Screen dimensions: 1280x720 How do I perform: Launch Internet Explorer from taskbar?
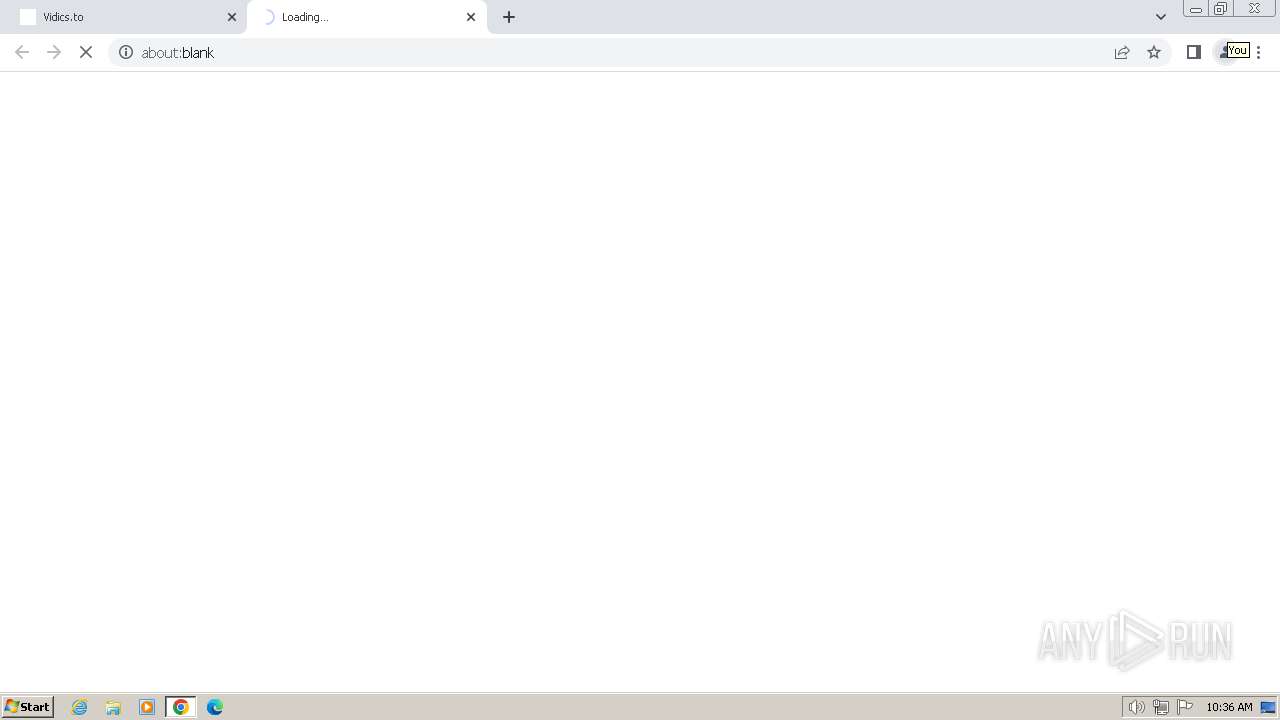coord(80,707)
